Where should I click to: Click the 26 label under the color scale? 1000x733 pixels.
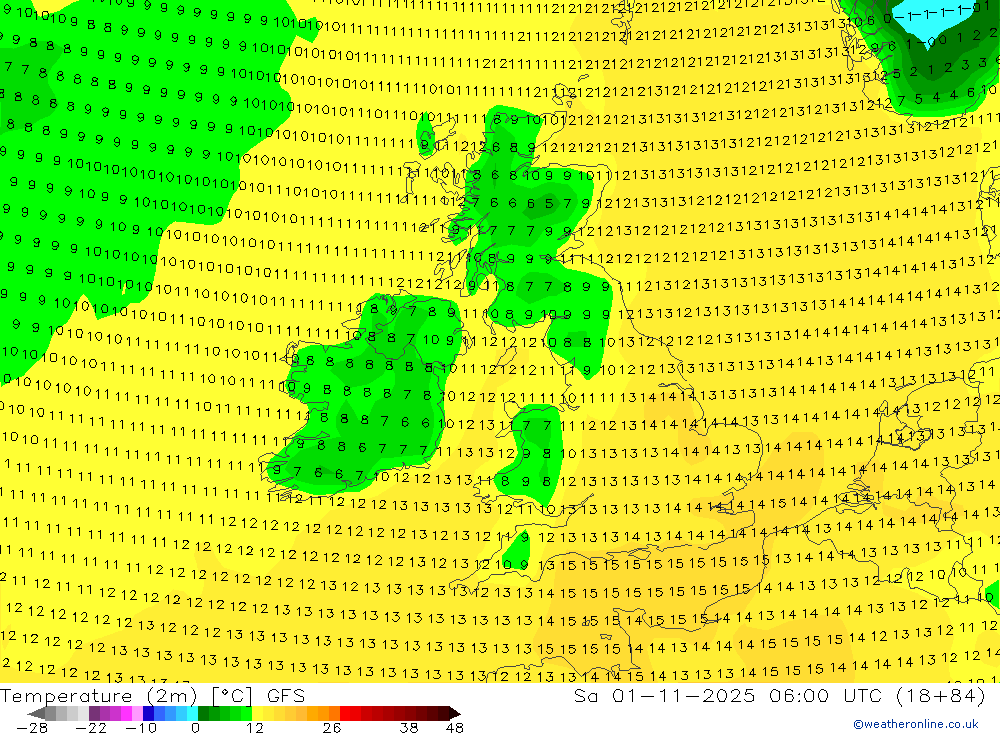(332, 727)
